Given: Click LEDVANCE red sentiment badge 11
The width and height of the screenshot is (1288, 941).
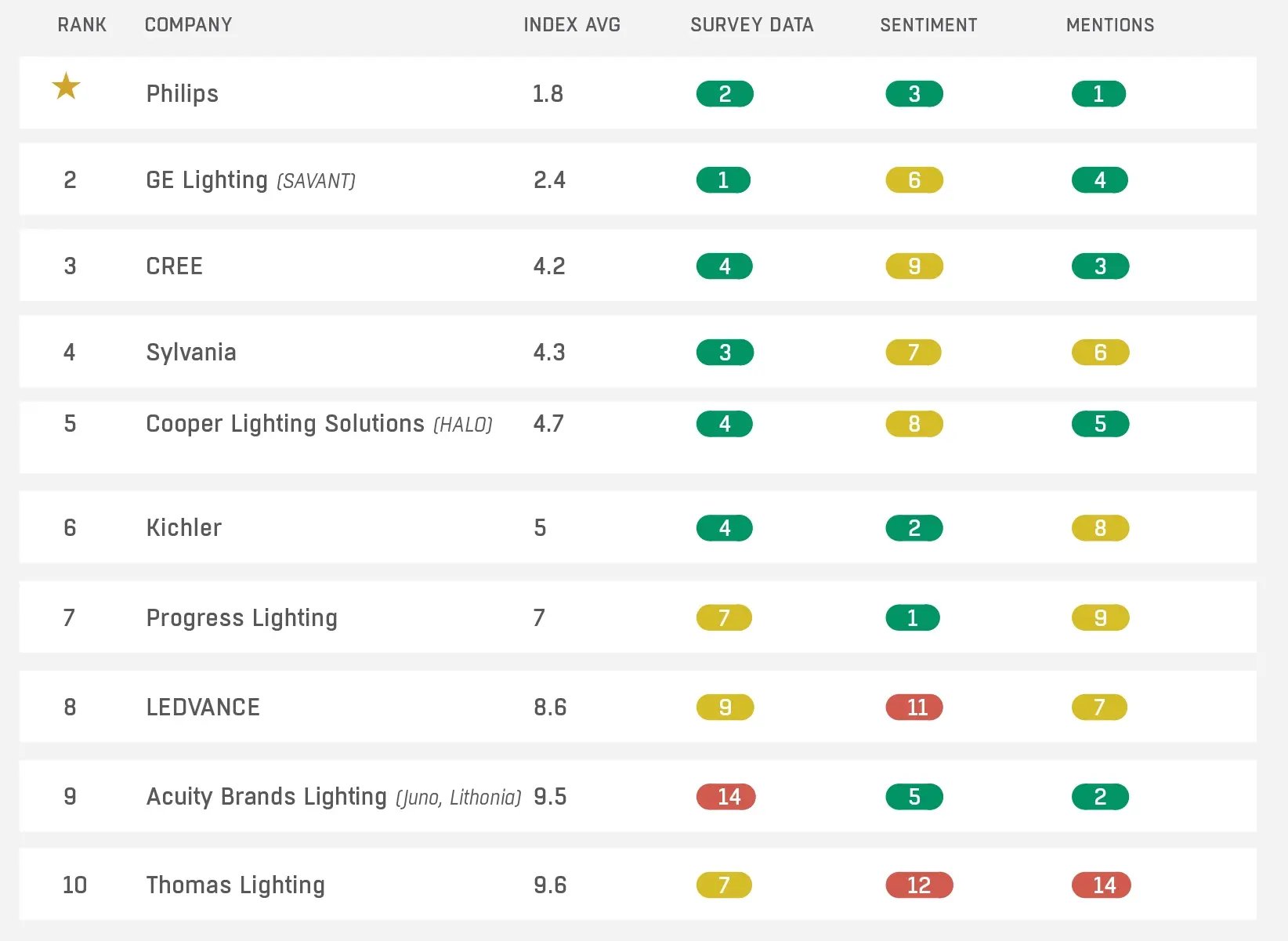Looking at the screenshot, I should point(914,708).
